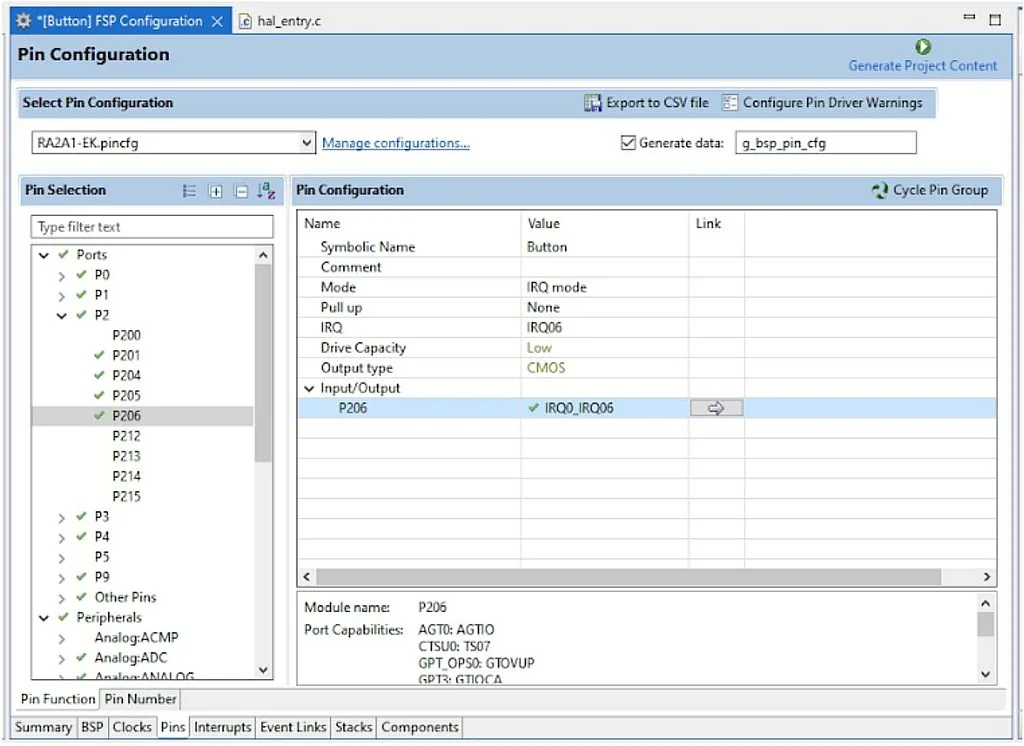
Task: Click the expand all tree icon
Action: 215,191
